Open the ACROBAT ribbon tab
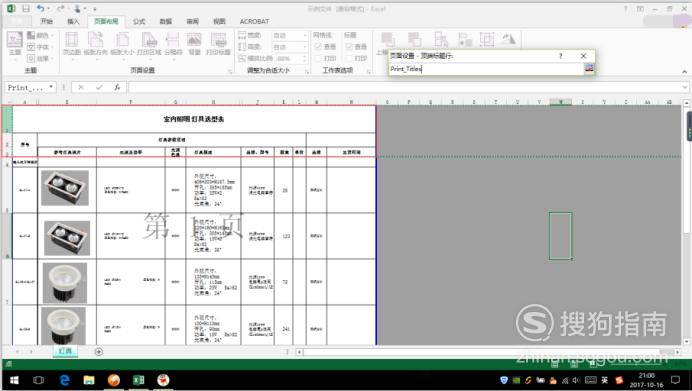Image resolution: width=692 pixels, height=391 pixels. [254, 21]
